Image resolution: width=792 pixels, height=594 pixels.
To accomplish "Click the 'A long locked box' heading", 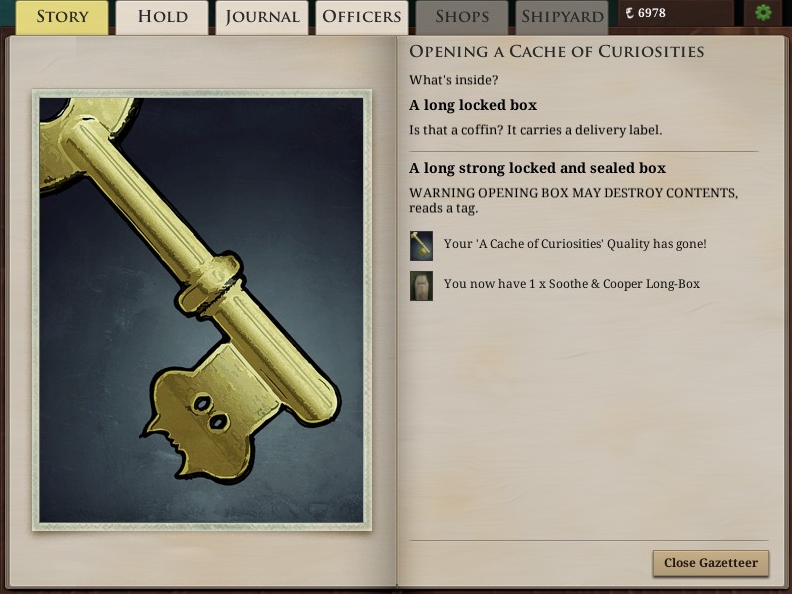I will click(x=473, y=105).
